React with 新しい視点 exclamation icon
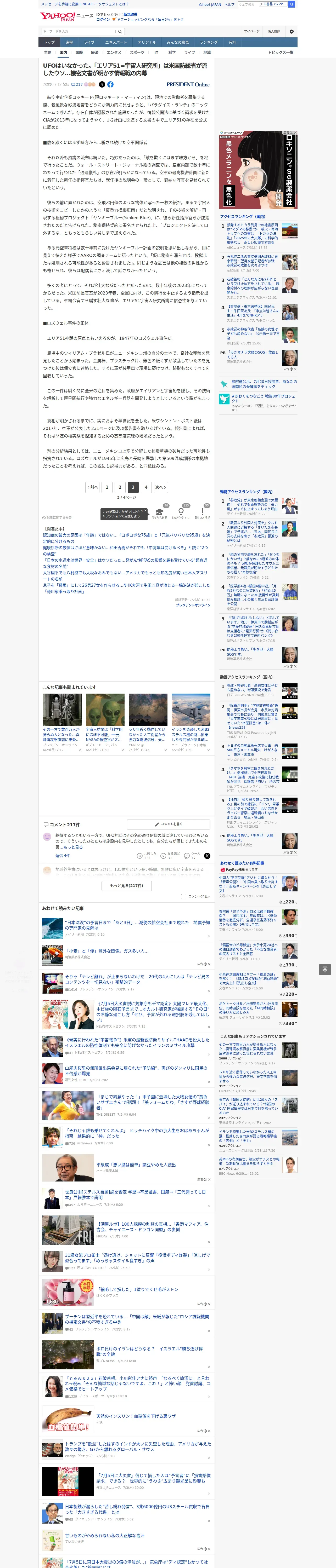The width and height of the screenshot is (336, 1568). coord(203,511)
